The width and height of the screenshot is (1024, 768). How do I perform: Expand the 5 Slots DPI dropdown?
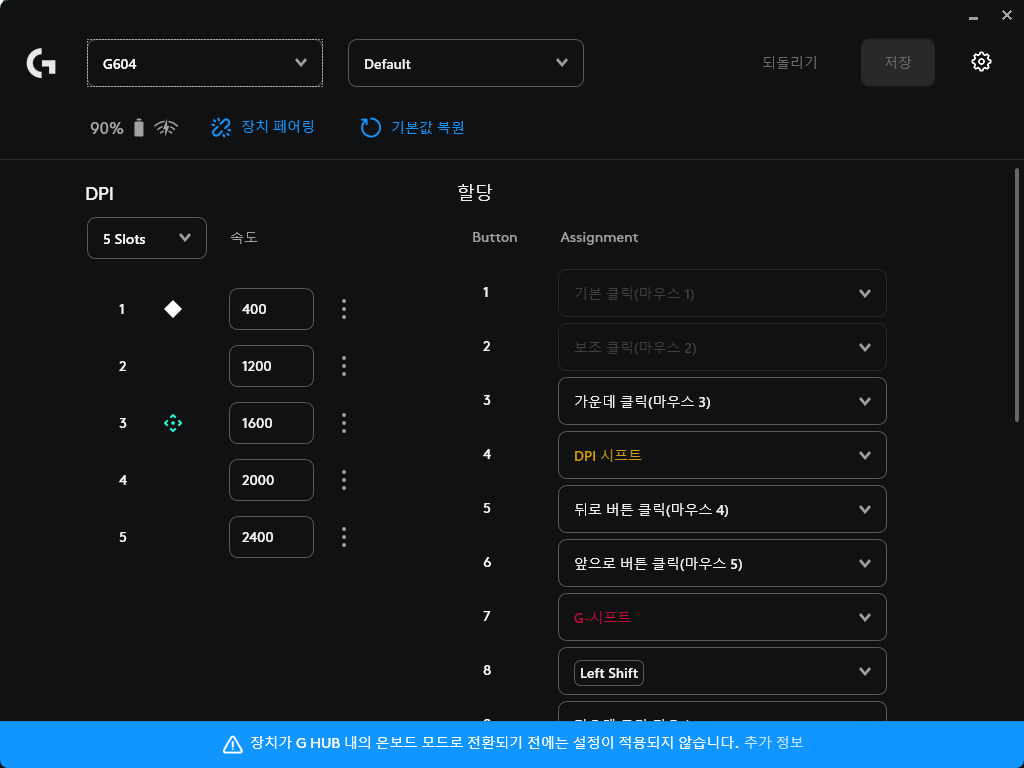146,238
